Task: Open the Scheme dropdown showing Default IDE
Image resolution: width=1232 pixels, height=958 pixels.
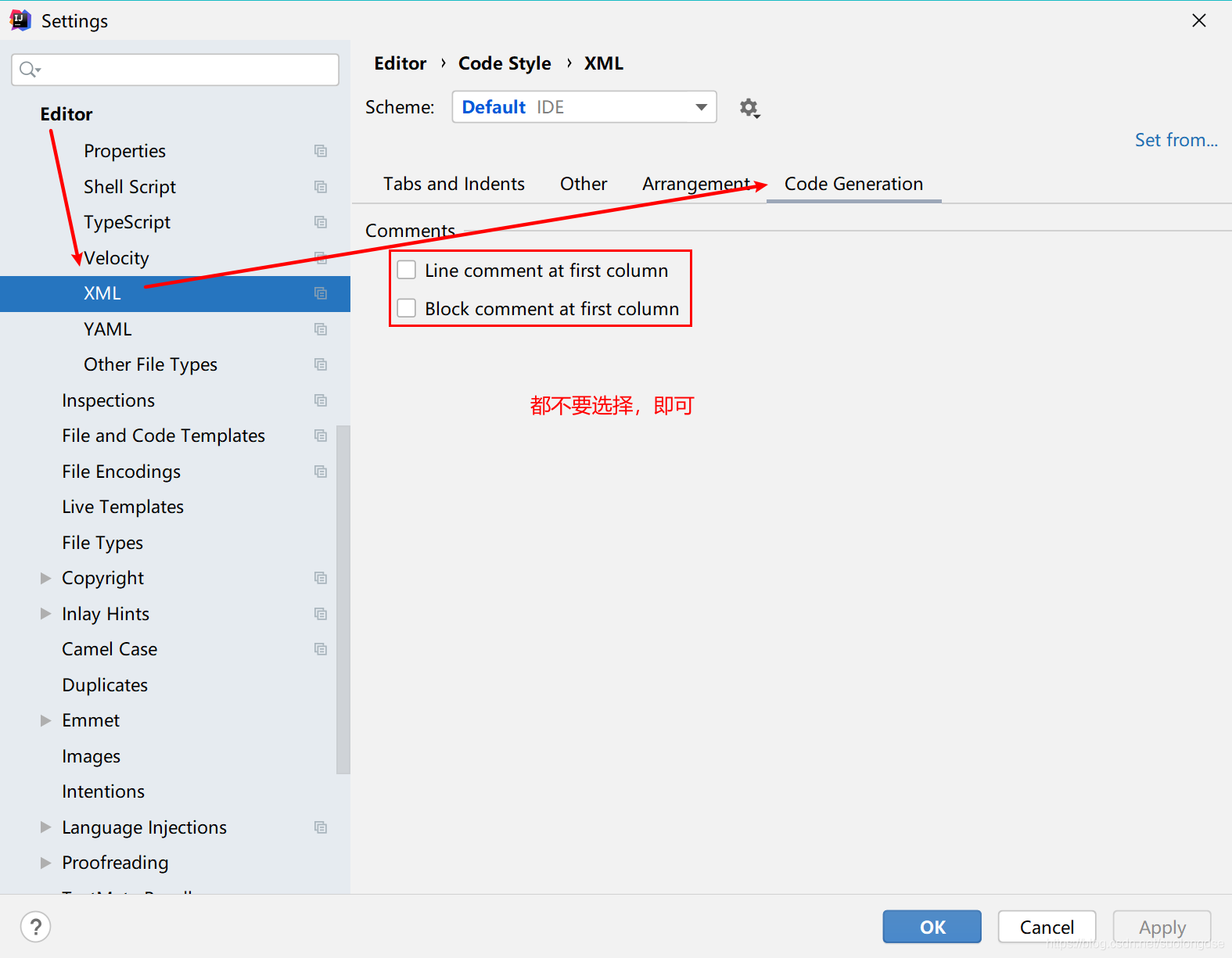Action: pos(584,107)
